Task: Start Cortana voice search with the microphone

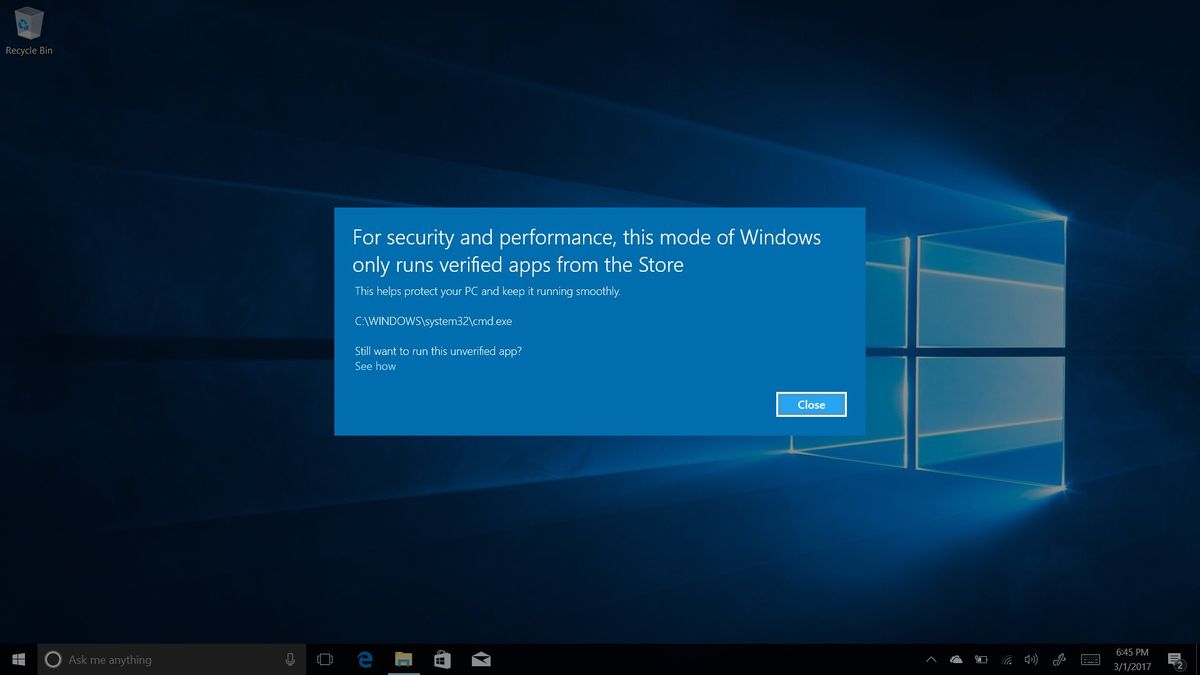Action: click(291, 659)
